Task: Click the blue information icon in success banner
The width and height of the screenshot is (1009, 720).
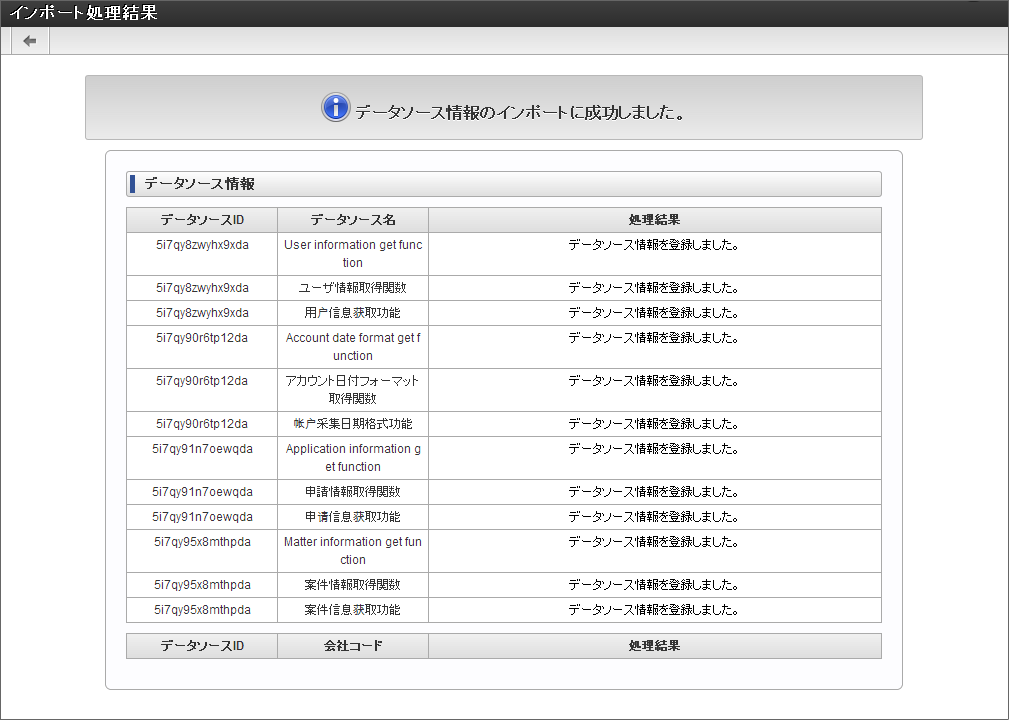Action: [335, 108]
